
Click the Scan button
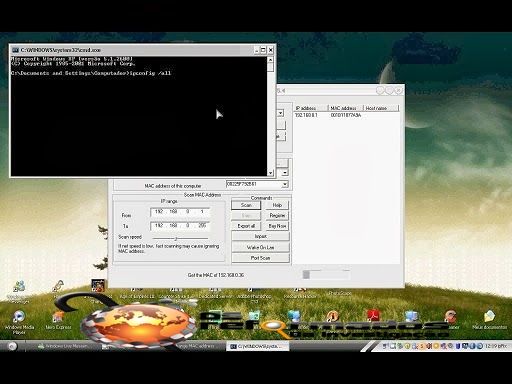pos(246,205)
